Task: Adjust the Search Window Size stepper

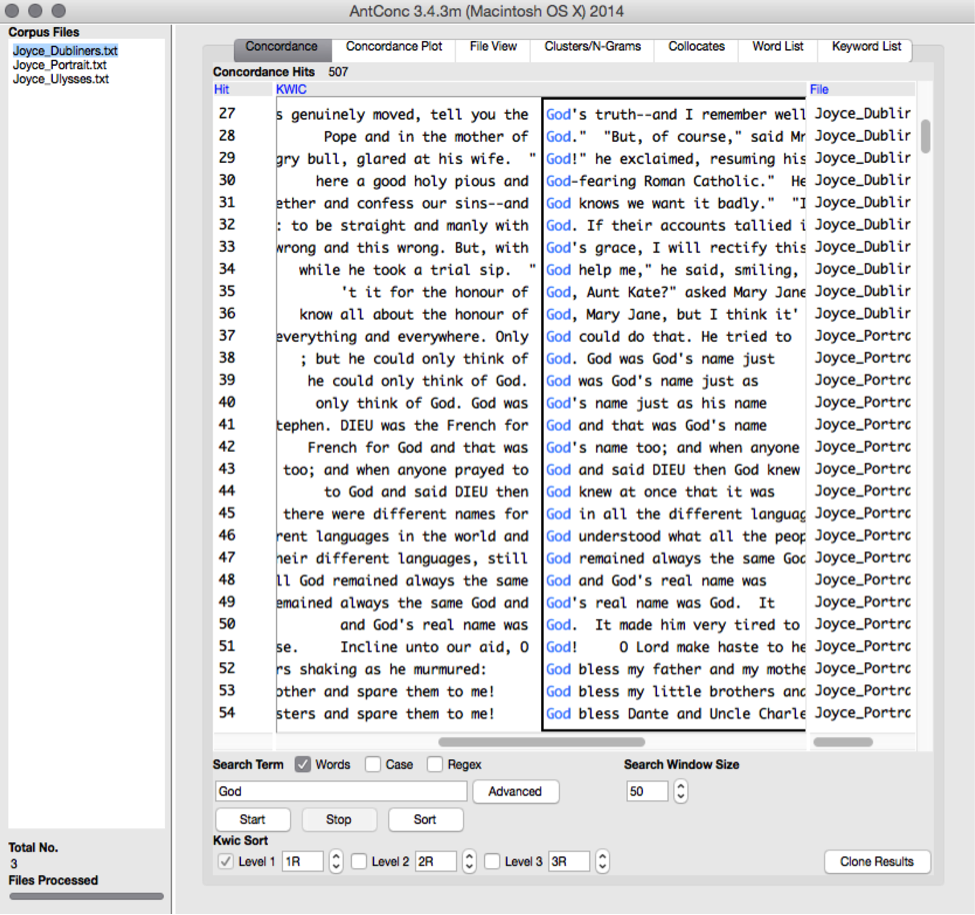Action: pos(681,791)
